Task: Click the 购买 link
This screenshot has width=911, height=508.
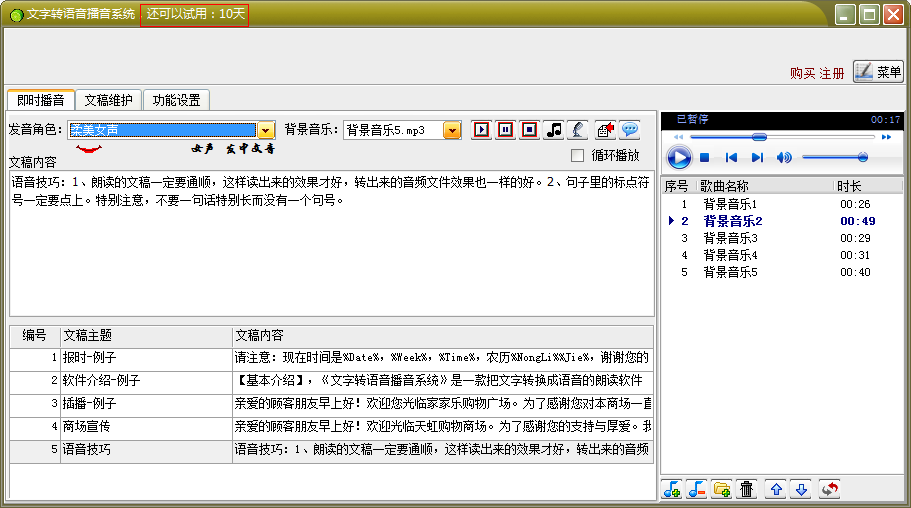Action: coord(802,73)
